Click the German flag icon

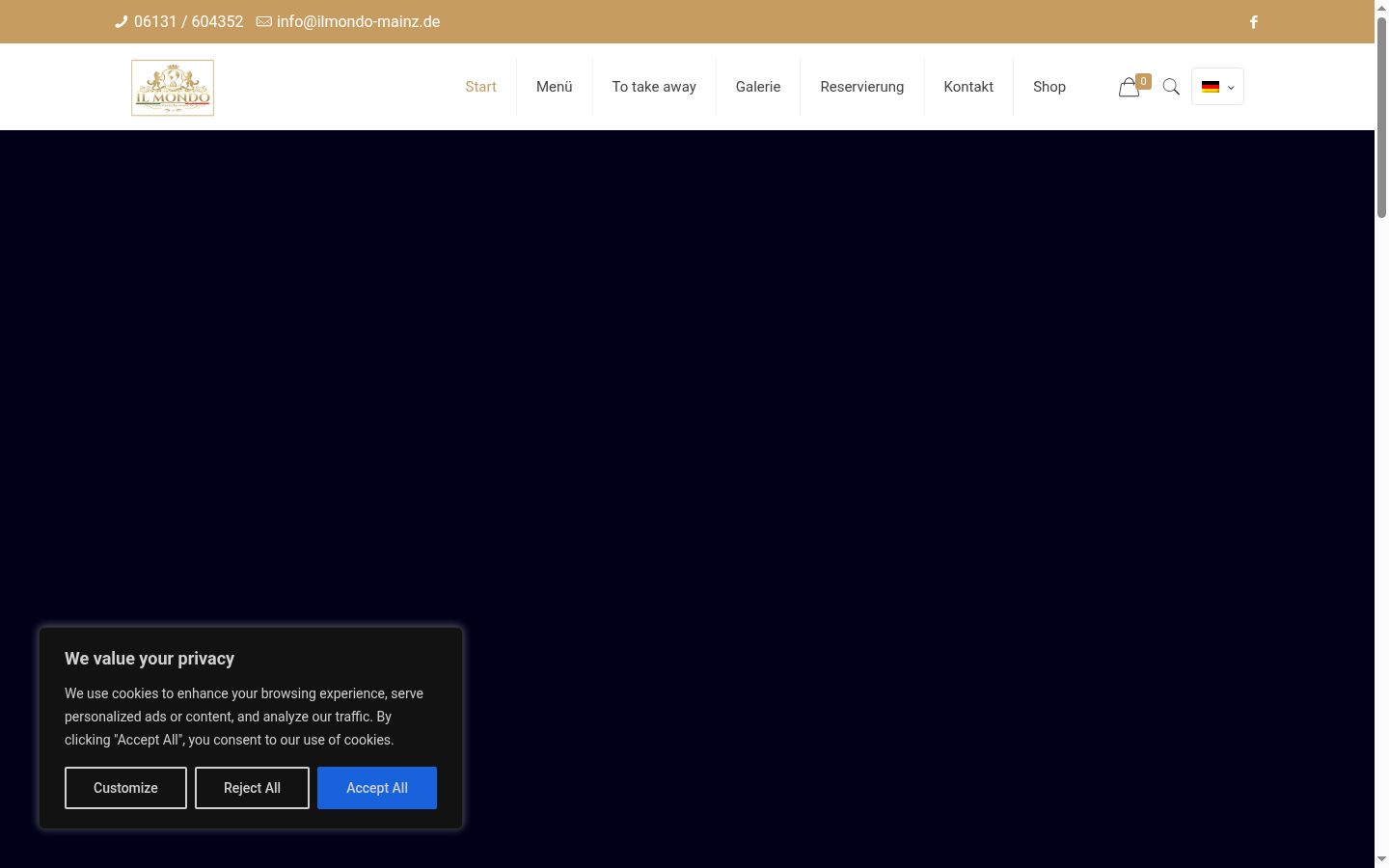coord(1211,87)
